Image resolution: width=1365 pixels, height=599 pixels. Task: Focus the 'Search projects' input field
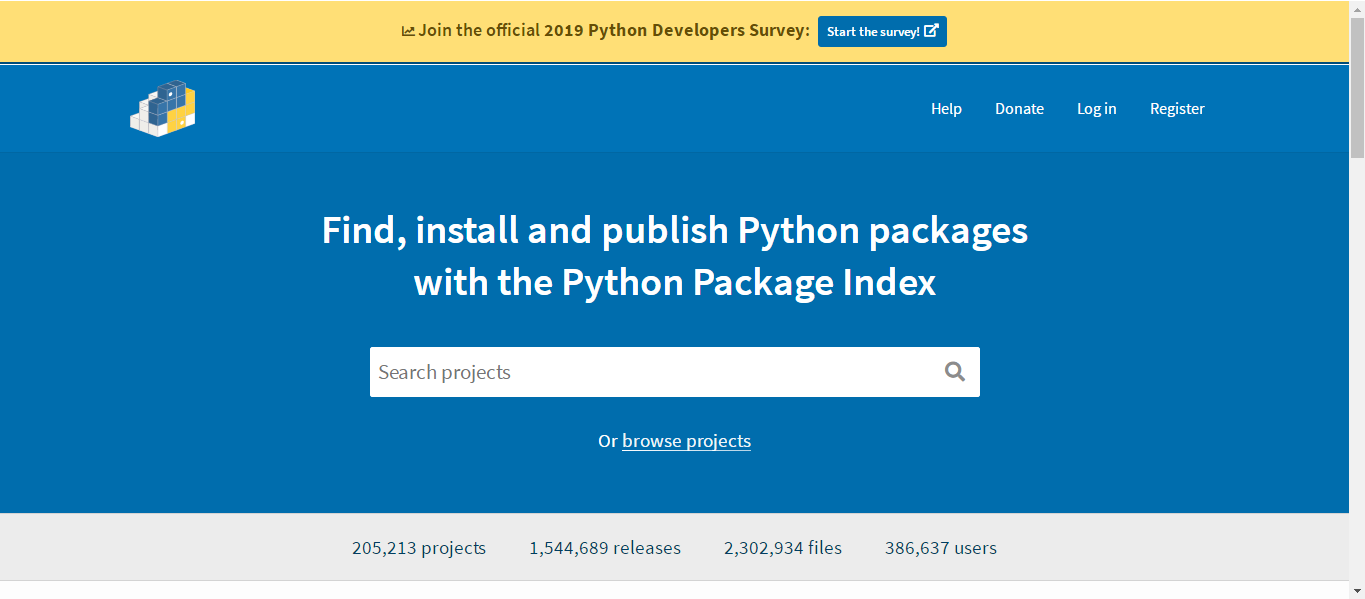(x=650, y=372)
